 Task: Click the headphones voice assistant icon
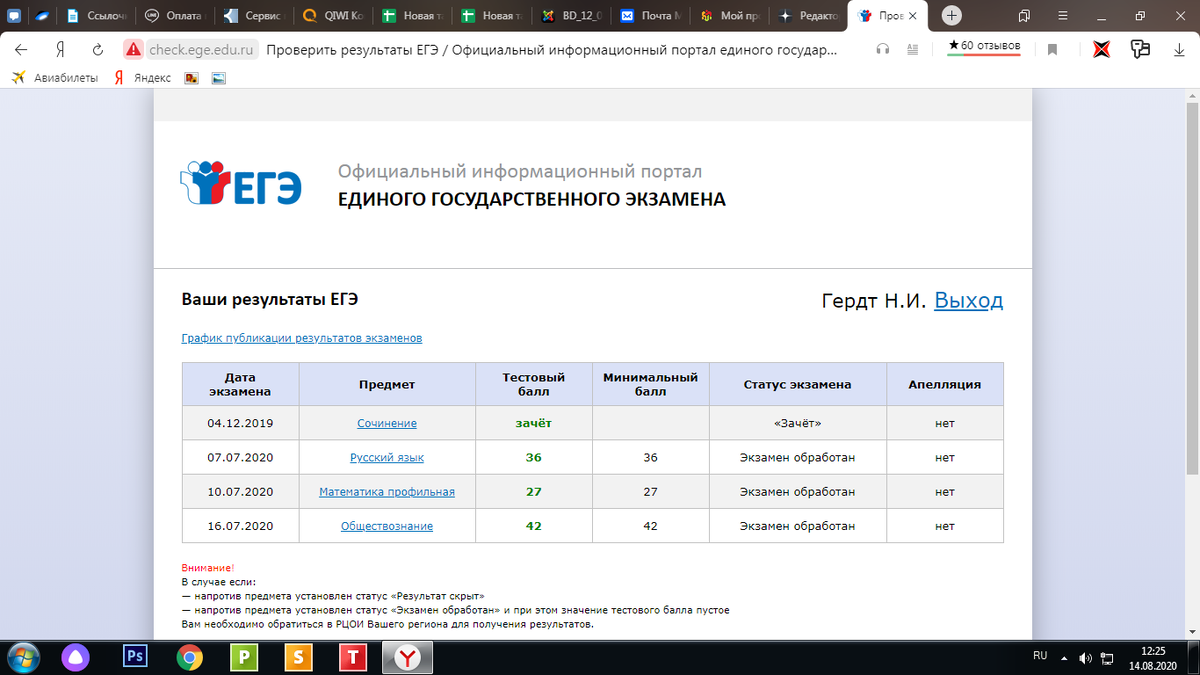point(881,47)
